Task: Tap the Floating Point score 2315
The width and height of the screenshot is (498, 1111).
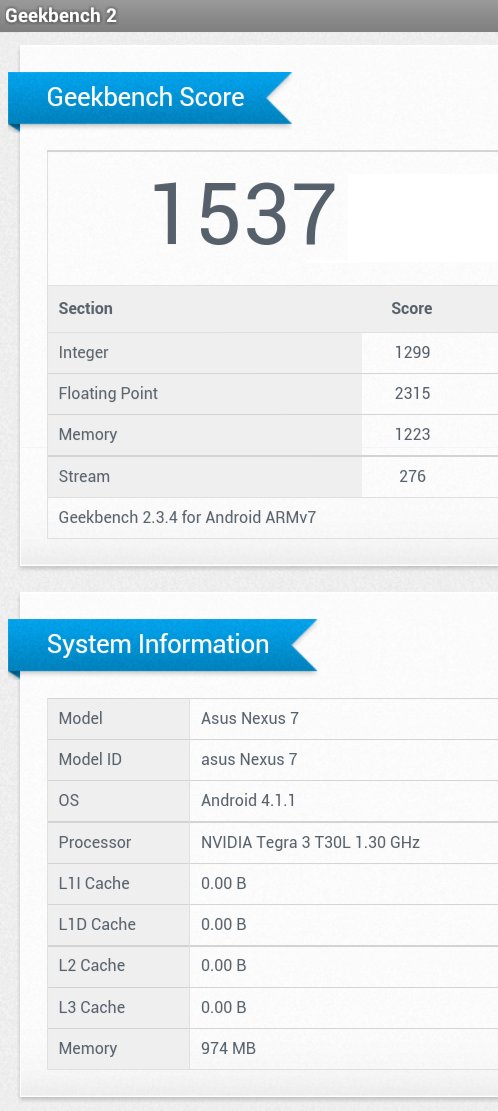Action: tap(412, 393)
